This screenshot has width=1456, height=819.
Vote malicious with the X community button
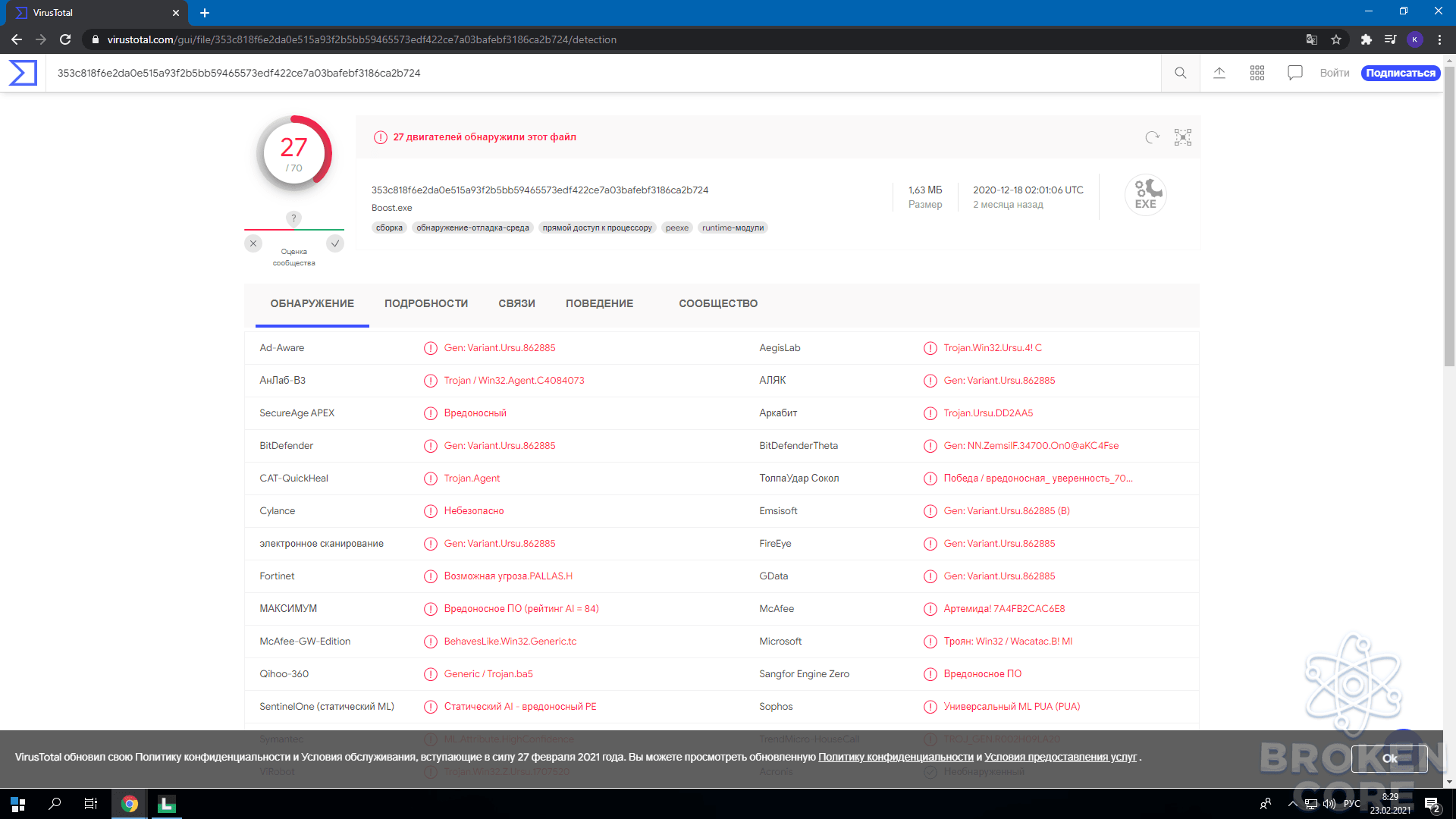coord(253,243)
